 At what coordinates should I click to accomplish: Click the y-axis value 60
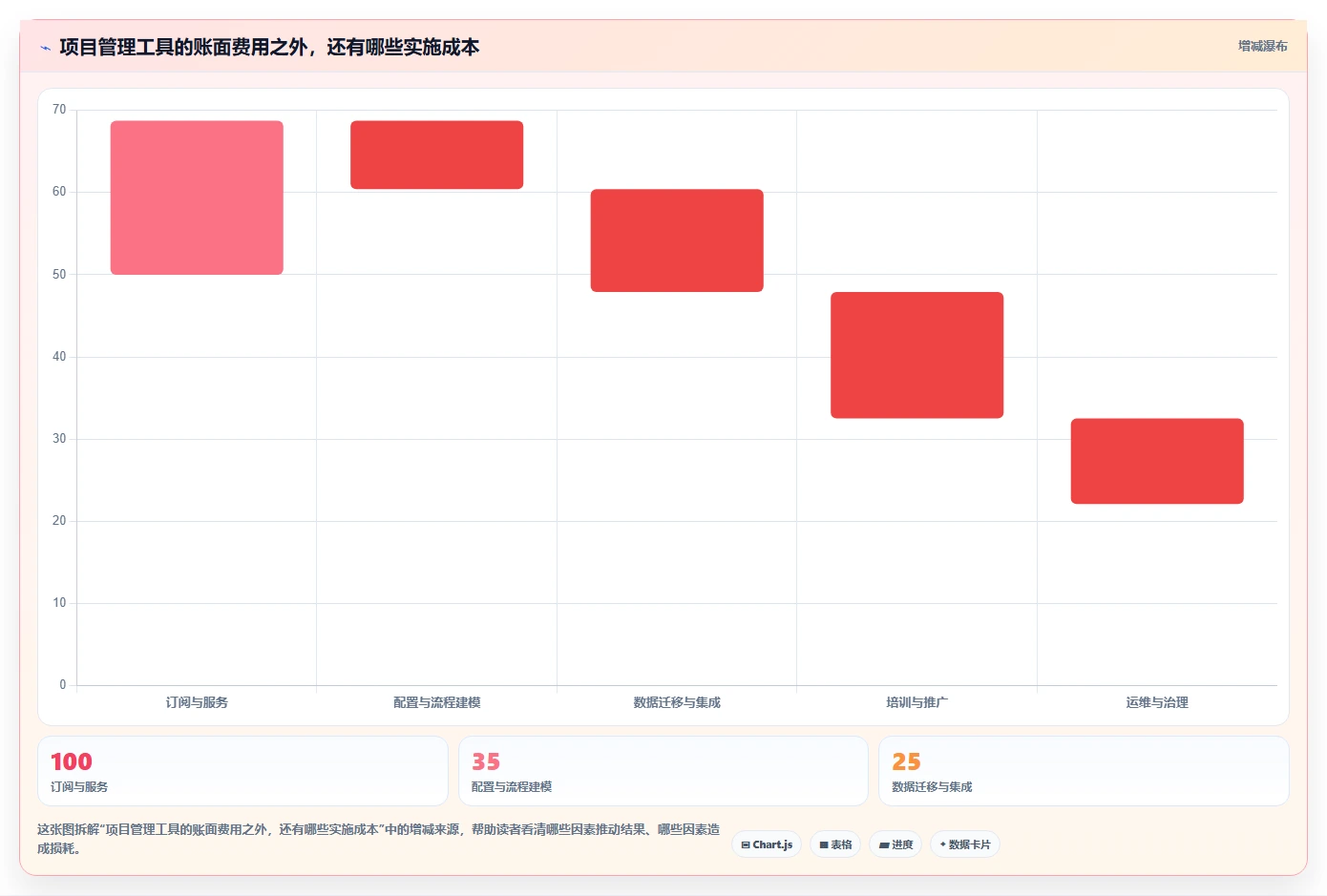(x=59, y=192)
